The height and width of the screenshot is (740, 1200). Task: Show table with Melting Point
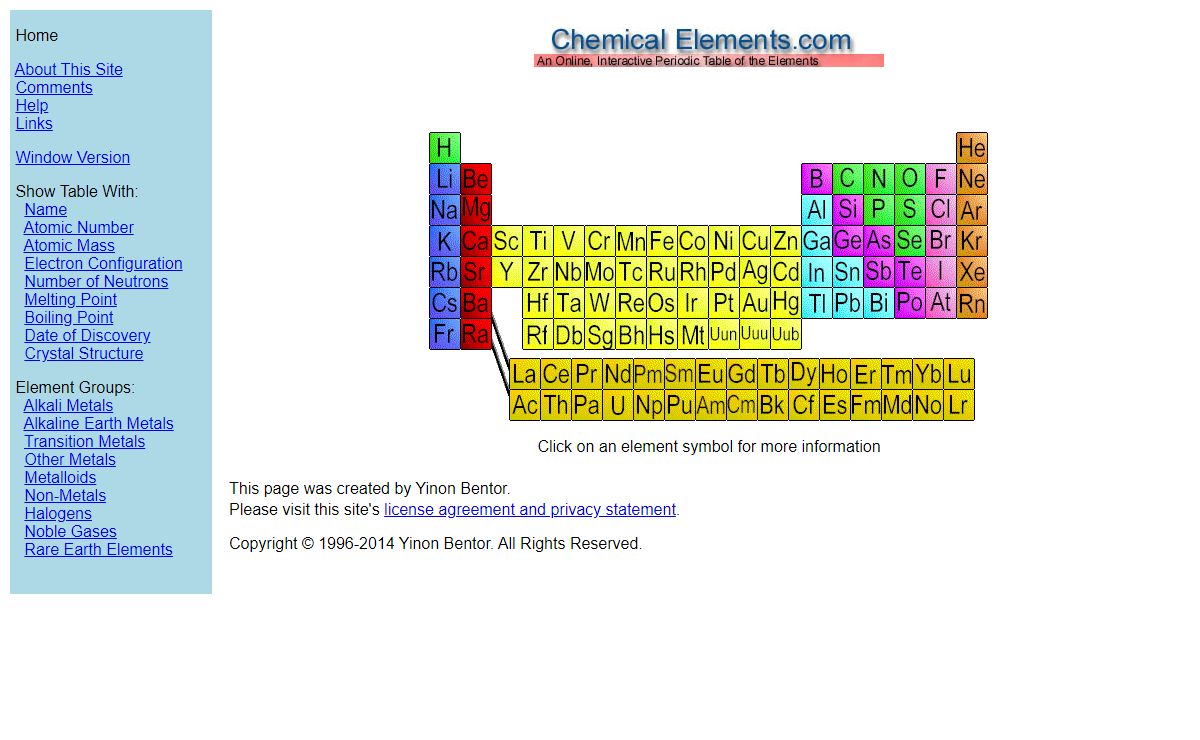tap(71, 300)
